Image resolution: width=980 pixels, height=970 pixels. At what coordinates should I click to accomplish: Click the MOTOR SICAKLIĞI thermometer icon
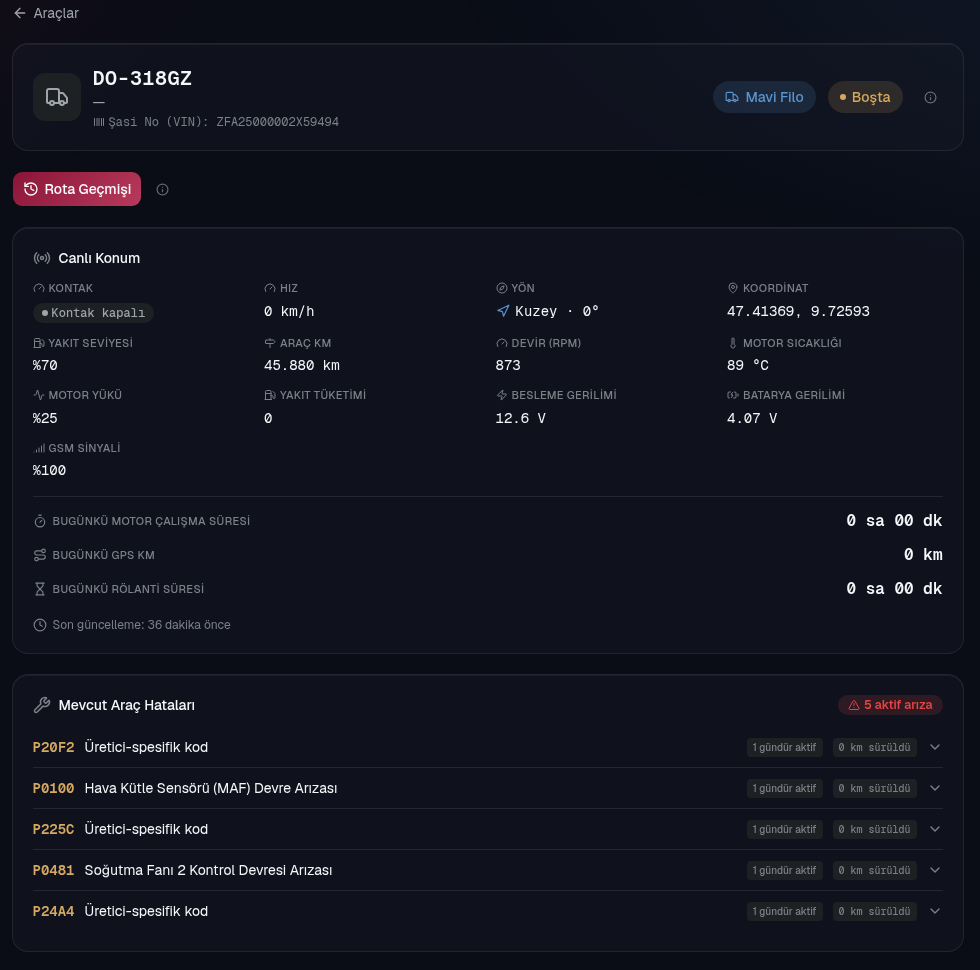pyautogui.click(x=732, y=343)
